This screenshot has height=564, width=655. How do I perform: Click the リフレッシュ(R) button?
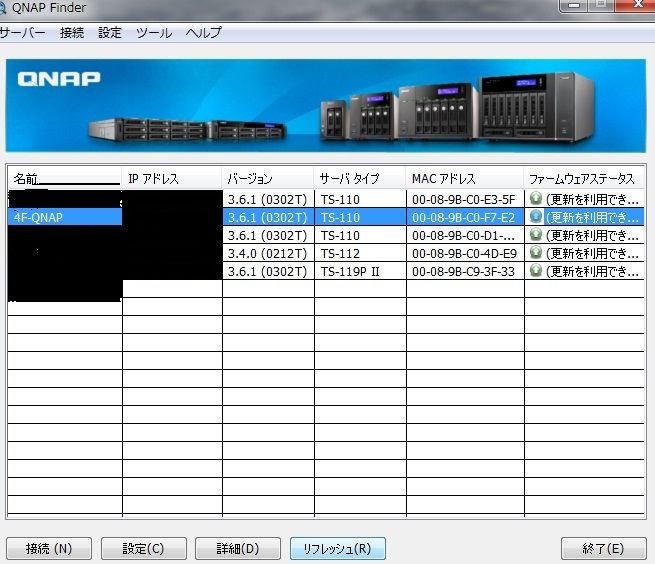(x=338, y=548)
